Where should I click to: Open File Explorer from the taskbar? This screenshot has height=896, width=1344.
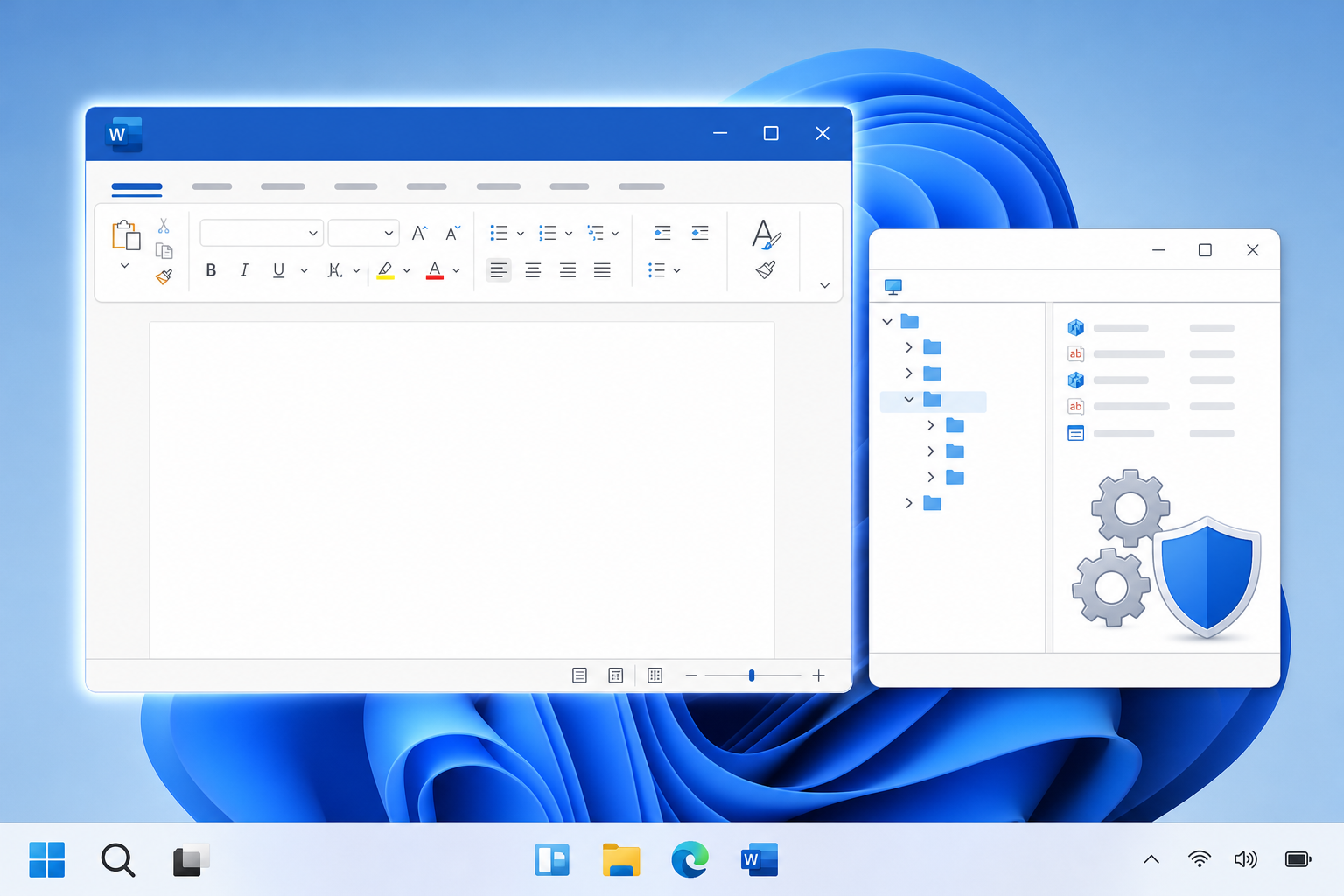tap(621, 859)
